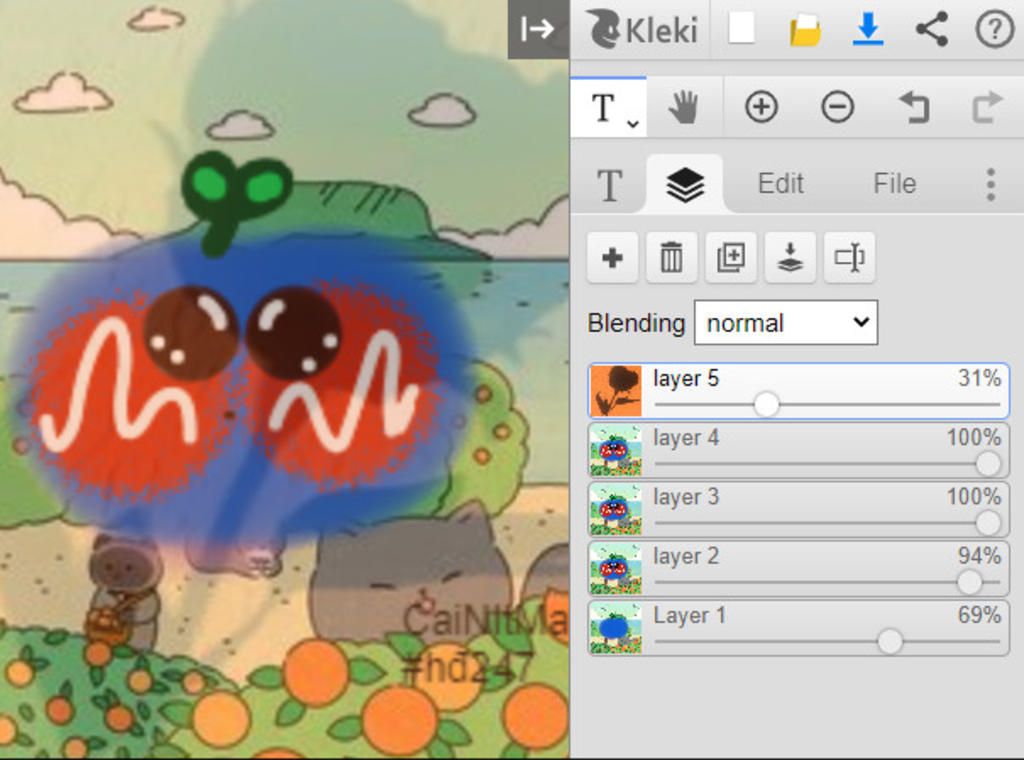This screenshot has height=760, width=1024.
Task: Click the 'layer 2' name text
Action: (x=686, y=556)
